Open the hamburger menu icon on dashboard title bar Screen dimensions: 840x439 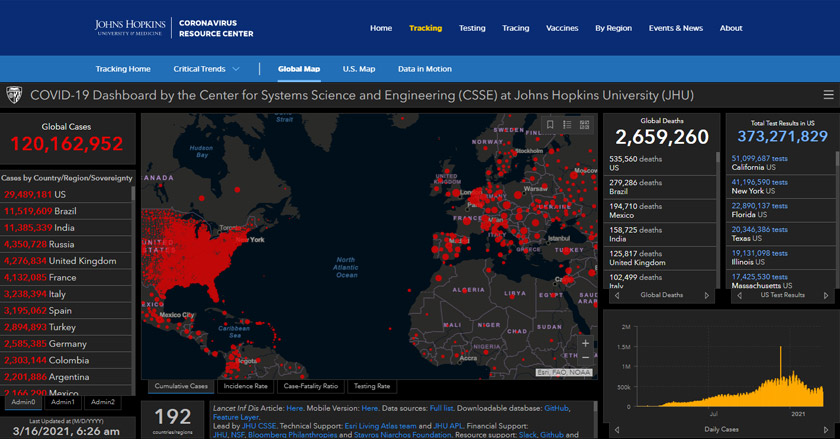click(x=828, y=95)
